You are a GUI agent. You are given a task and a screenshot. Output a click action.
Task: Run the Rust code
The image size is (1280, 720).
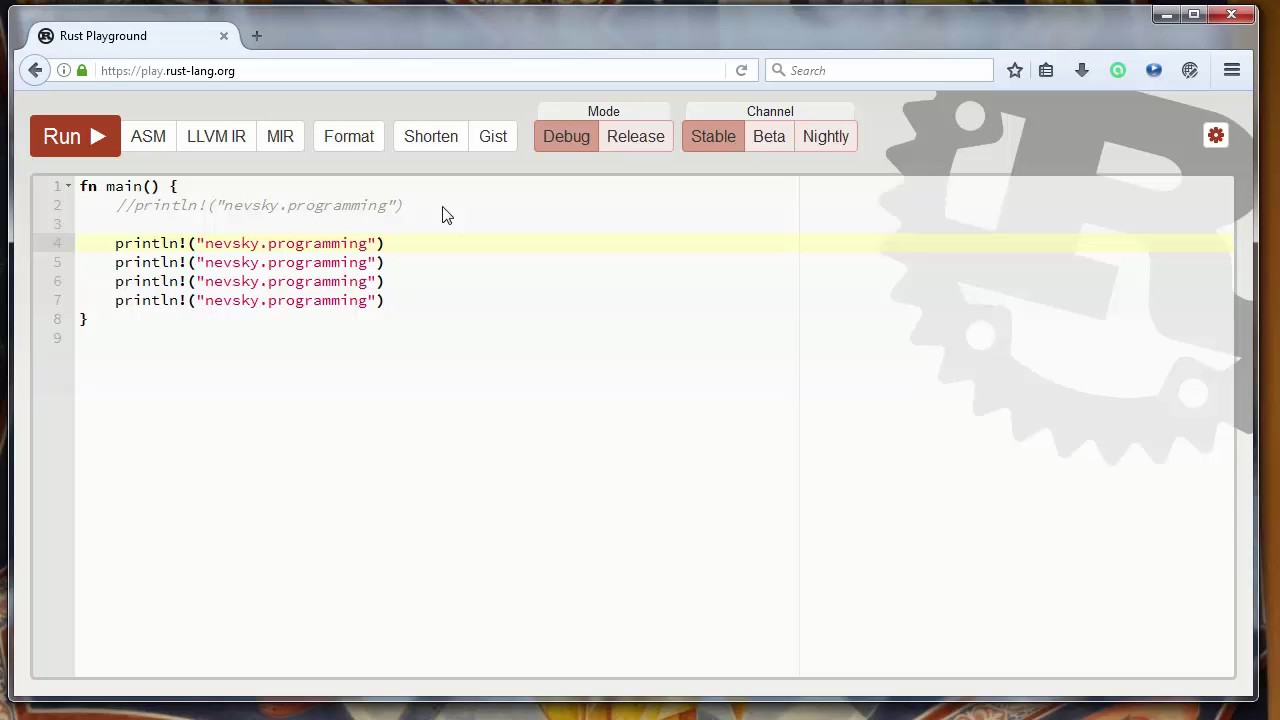[75, 136]
